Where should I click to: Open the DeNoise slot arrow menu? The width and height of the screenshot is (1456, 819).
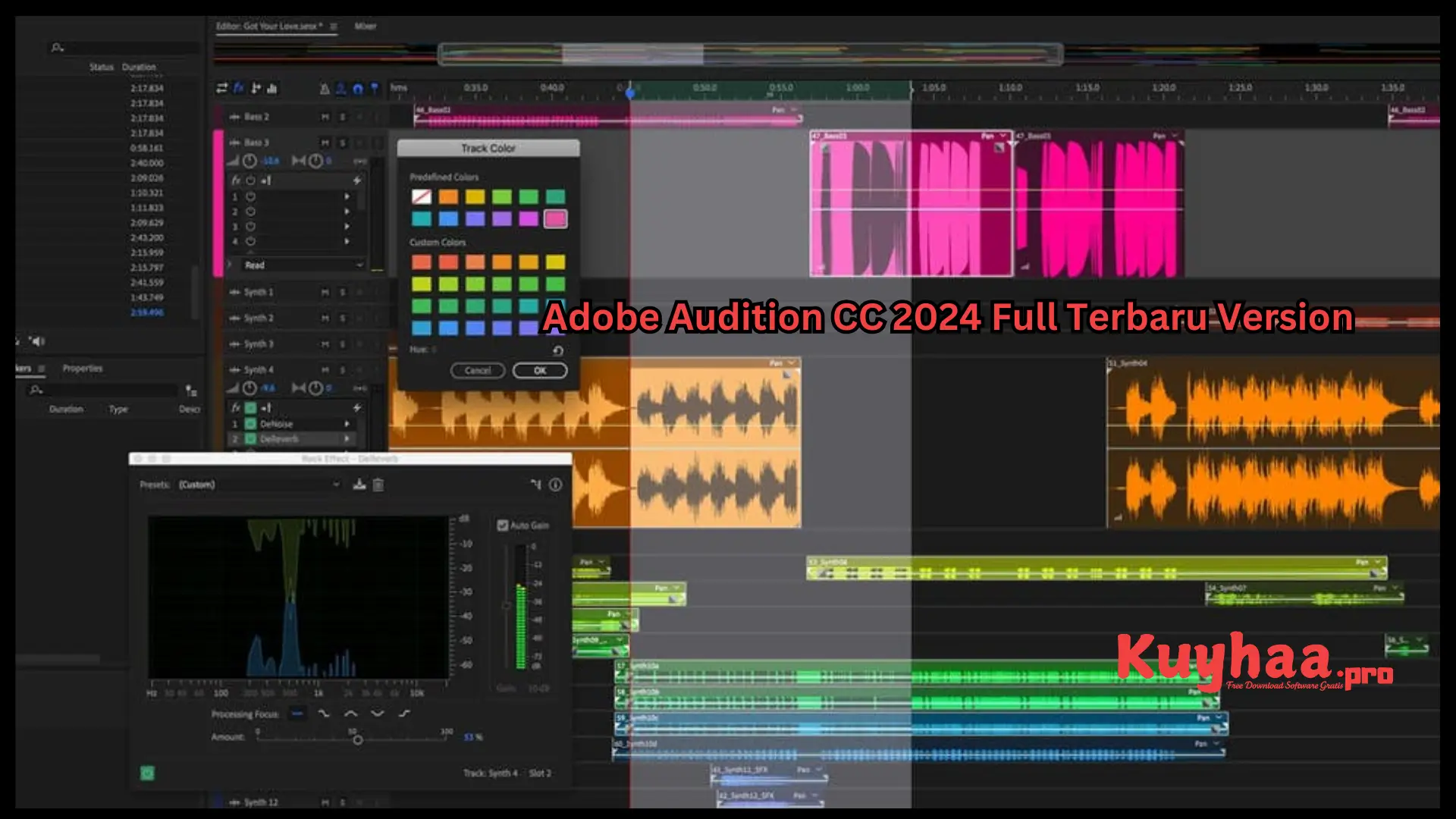347,424
